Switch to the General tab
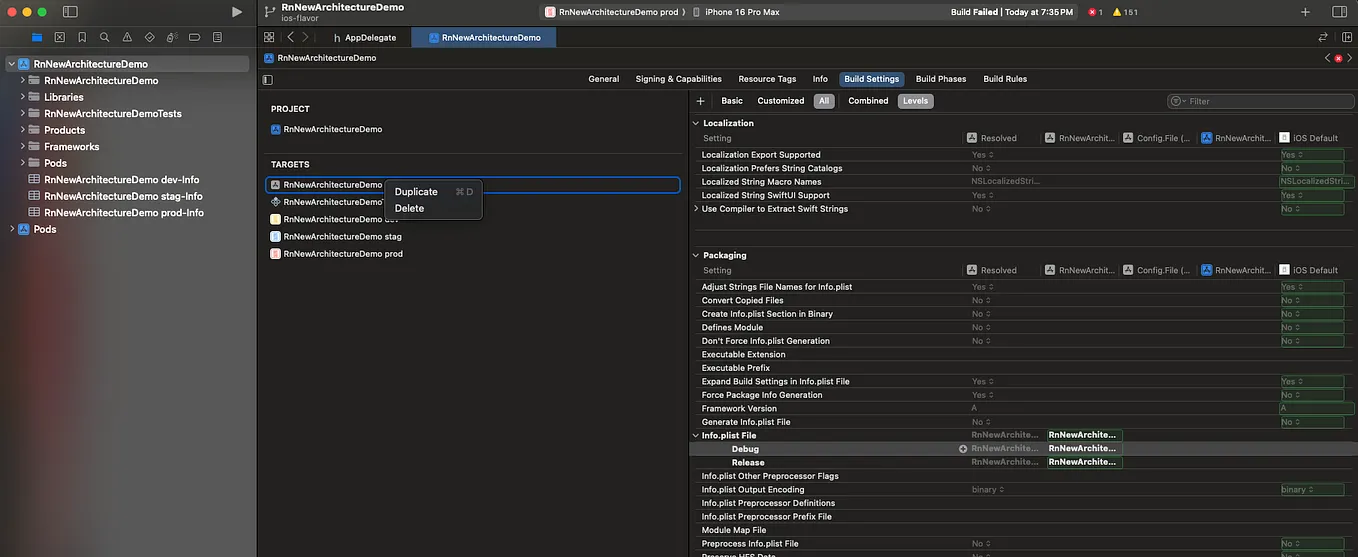 [x=603, y=79]
